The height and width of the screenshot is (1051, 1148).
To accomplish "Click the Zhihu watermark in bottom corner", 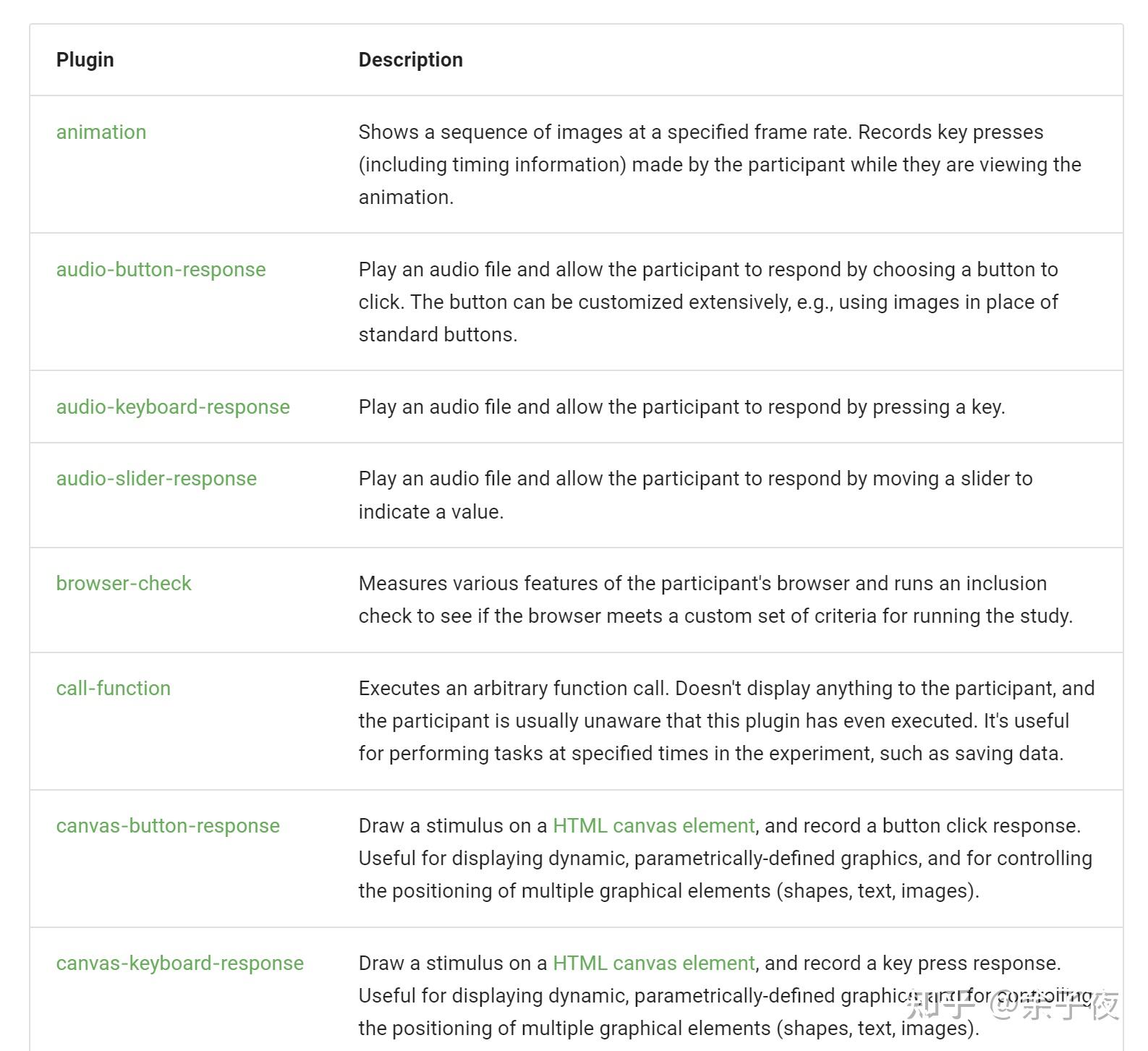I will click(1013, 1005).
